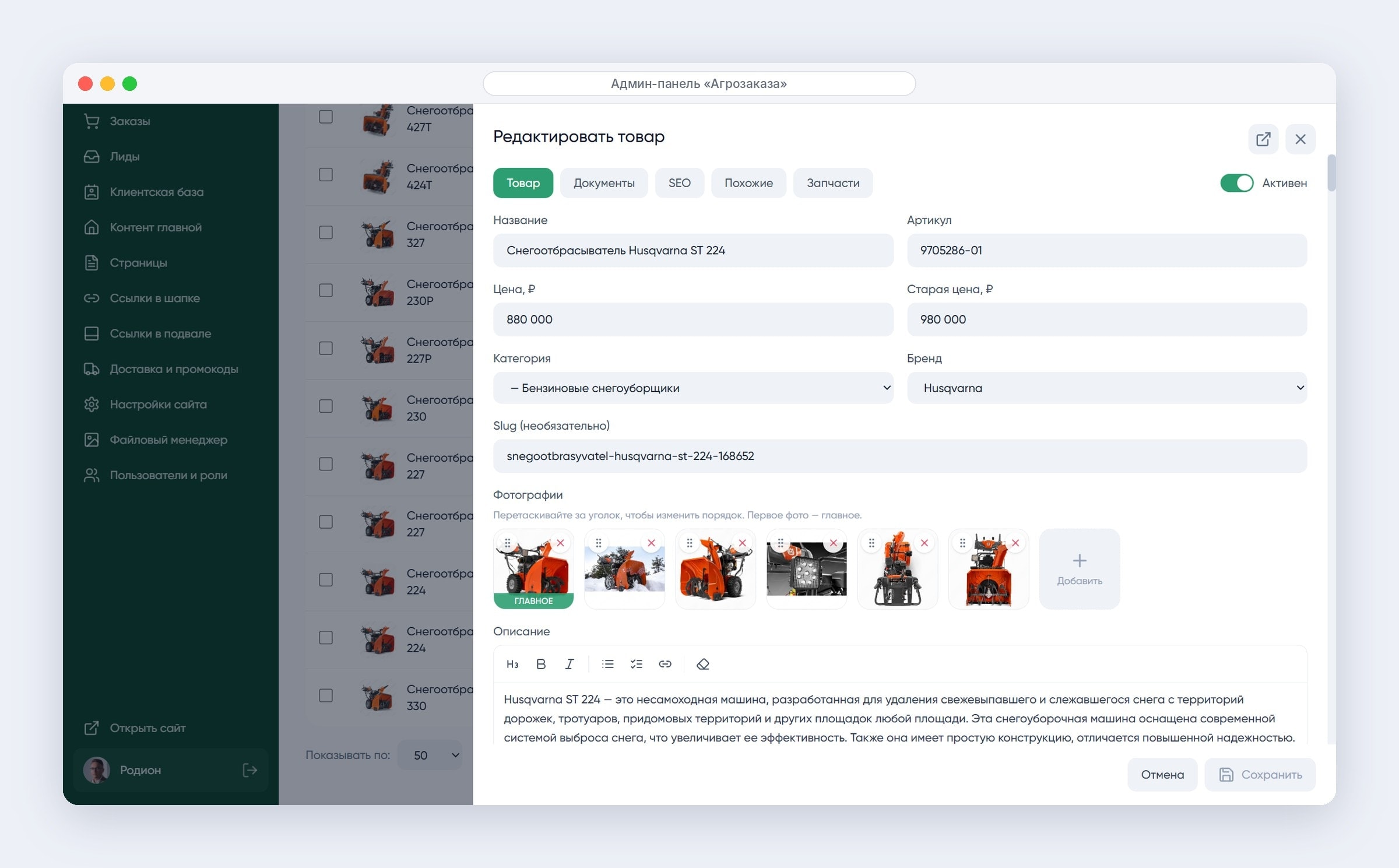Click drag handle on main photo
The image size is (1399, 868).
tap(508, 543)
